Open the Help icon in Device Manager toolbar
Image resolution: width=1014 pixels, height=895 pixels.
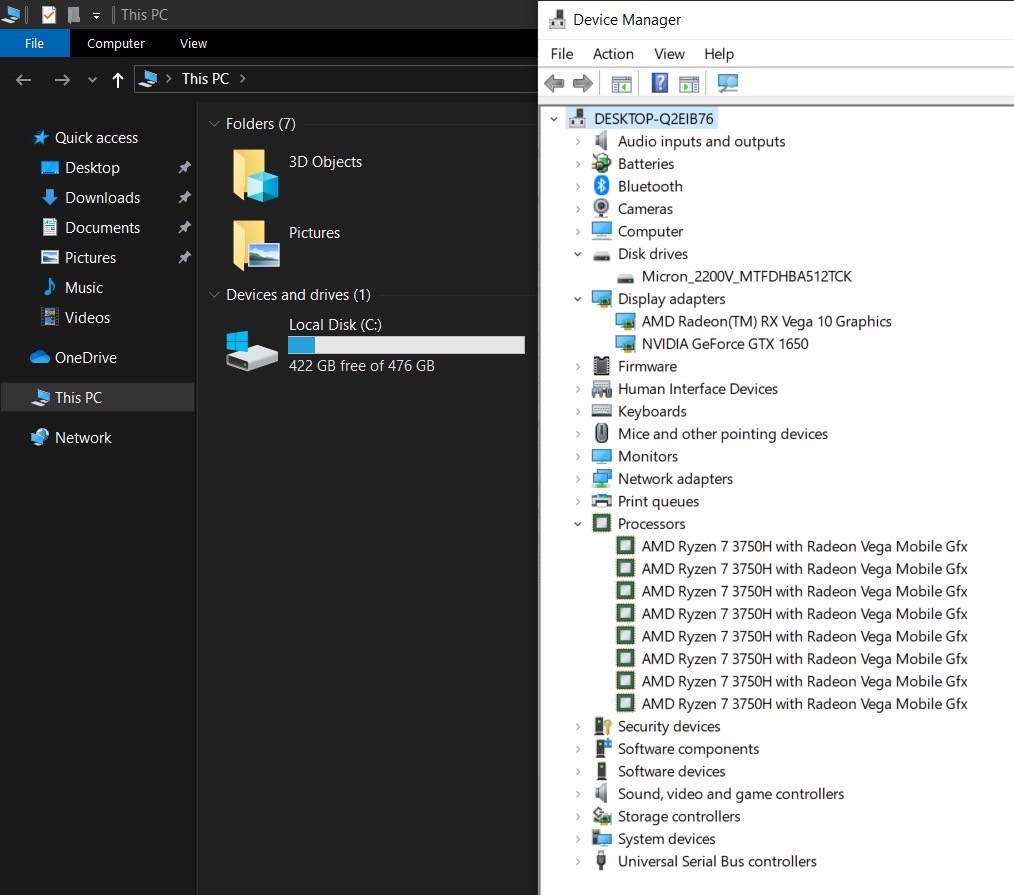pyautogui.click(x=660, y=83)
